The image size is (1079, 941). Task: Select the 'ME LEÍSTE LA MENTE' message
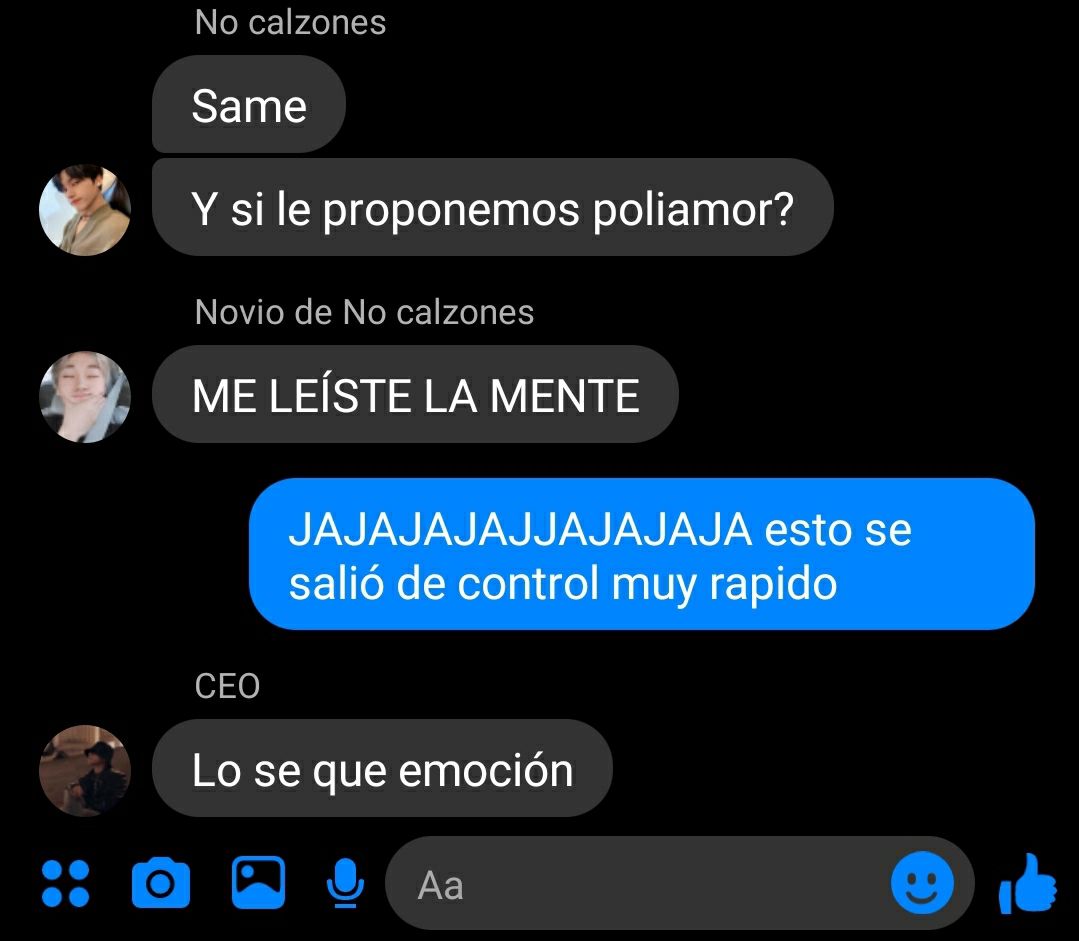[x=415, y=394]
